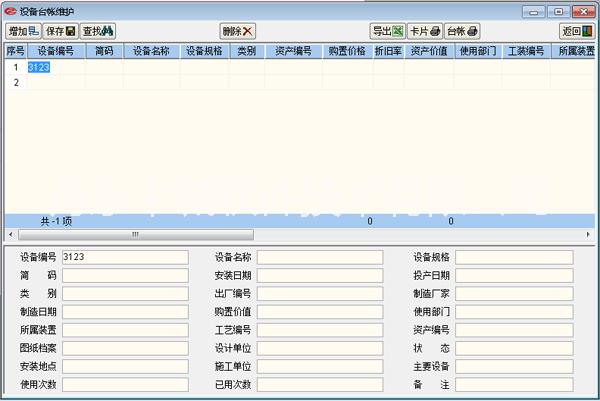Click the 备注 input field
Viewport: 600px width, 401px height.
point(514,385)
